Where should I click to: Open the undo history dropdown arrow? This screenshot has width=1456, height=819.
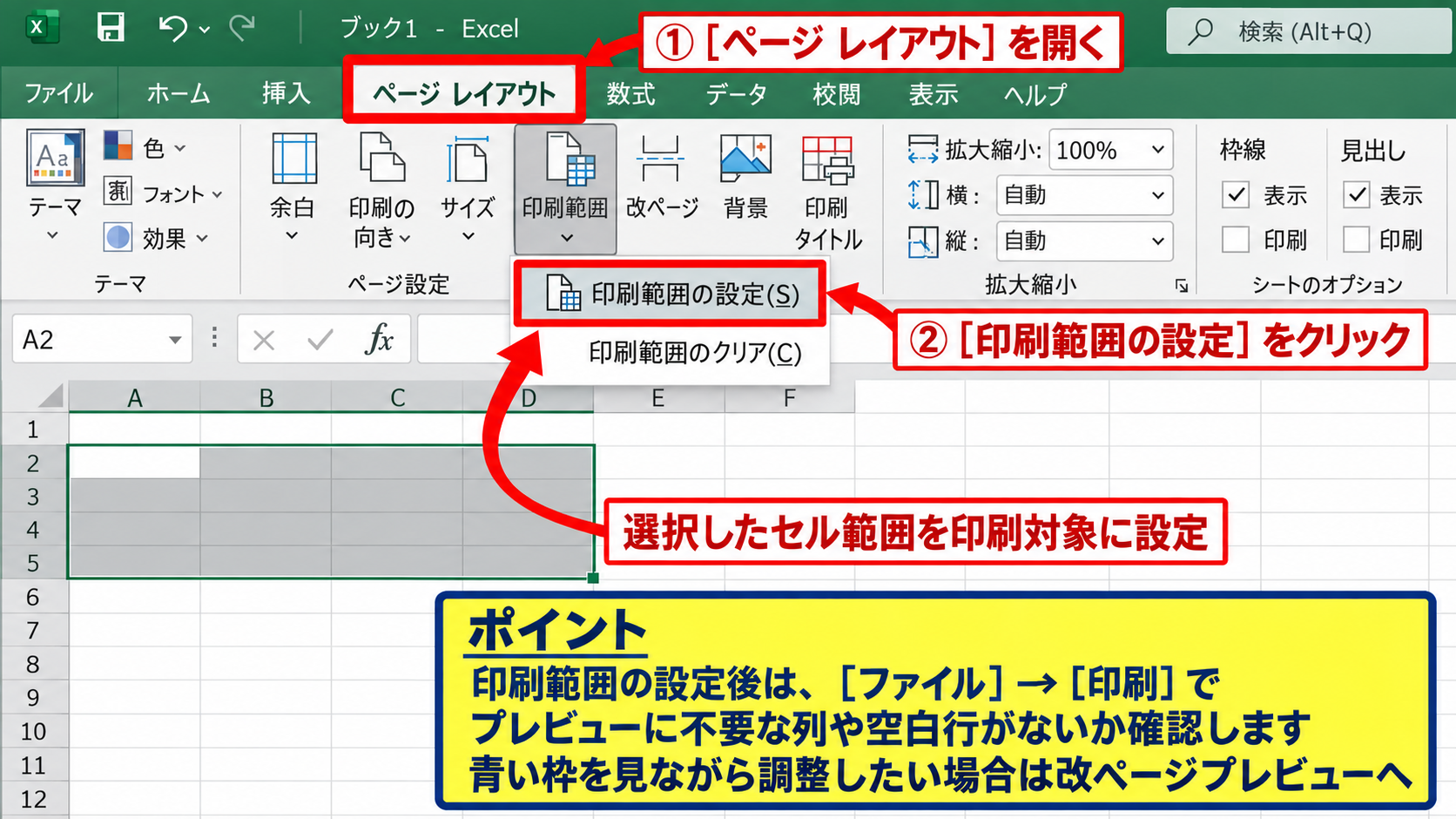click(x=205, y=30)
